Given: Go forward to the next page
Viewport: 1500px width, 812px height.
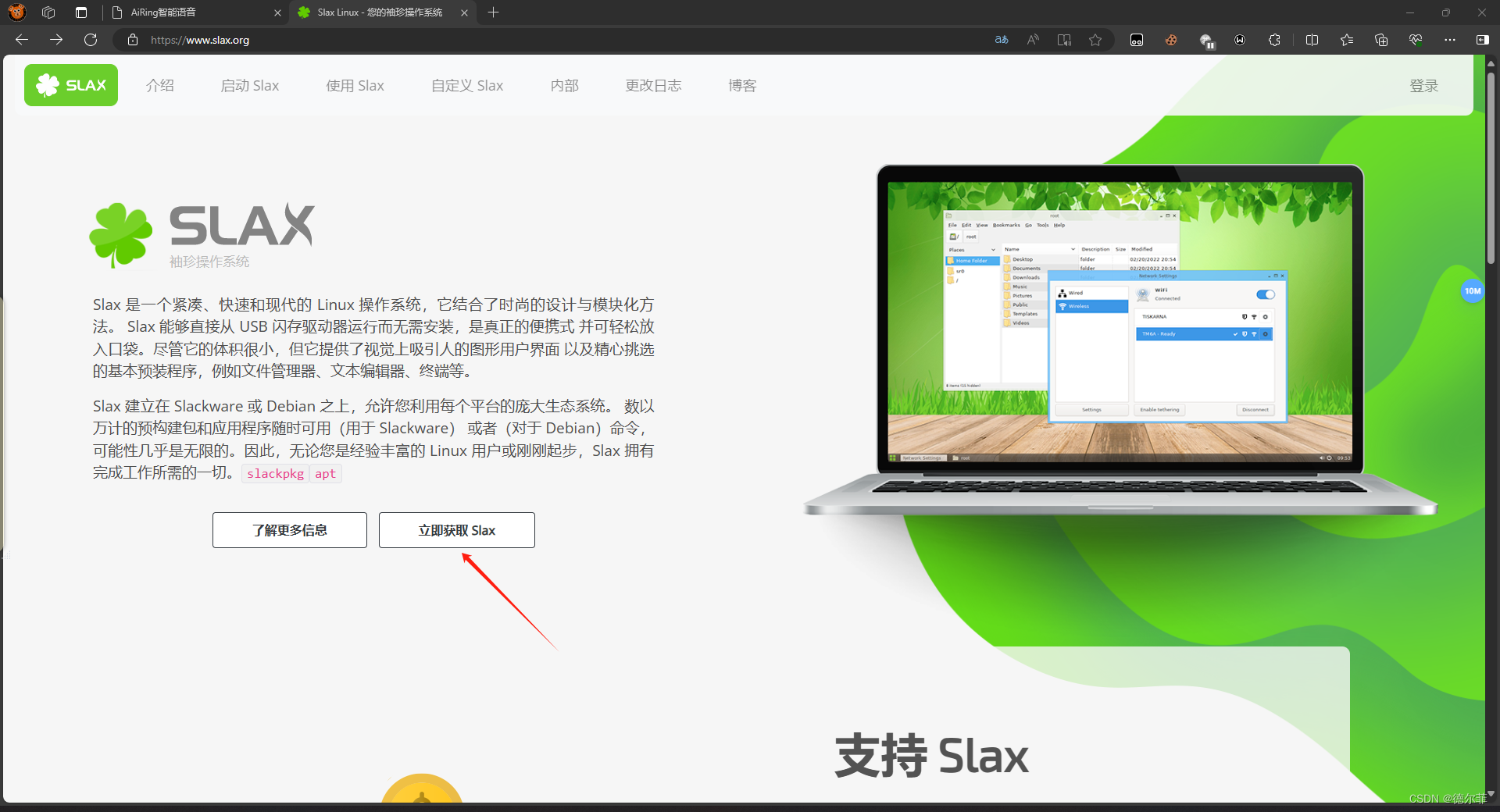Looking at the screenshot, I should click(x=56, y=40).
